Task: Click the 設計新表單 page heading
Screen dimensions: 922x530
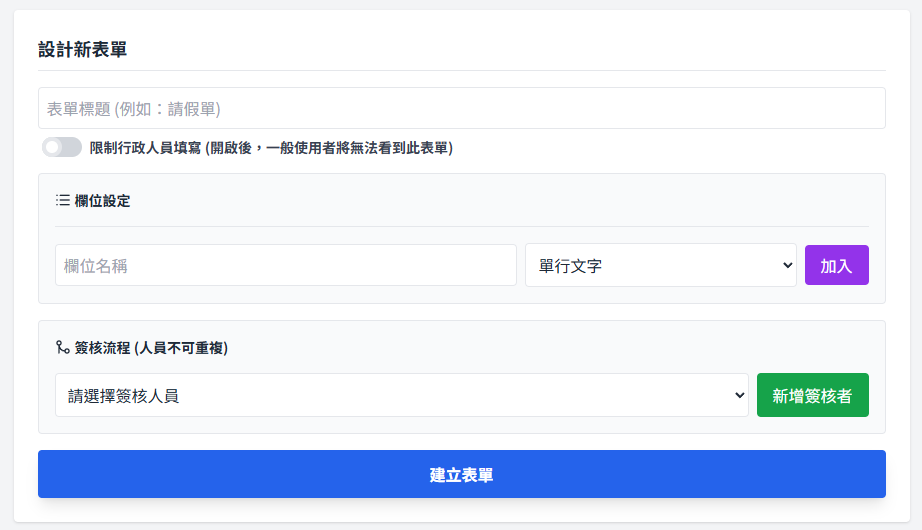Action: pos(82,50)
